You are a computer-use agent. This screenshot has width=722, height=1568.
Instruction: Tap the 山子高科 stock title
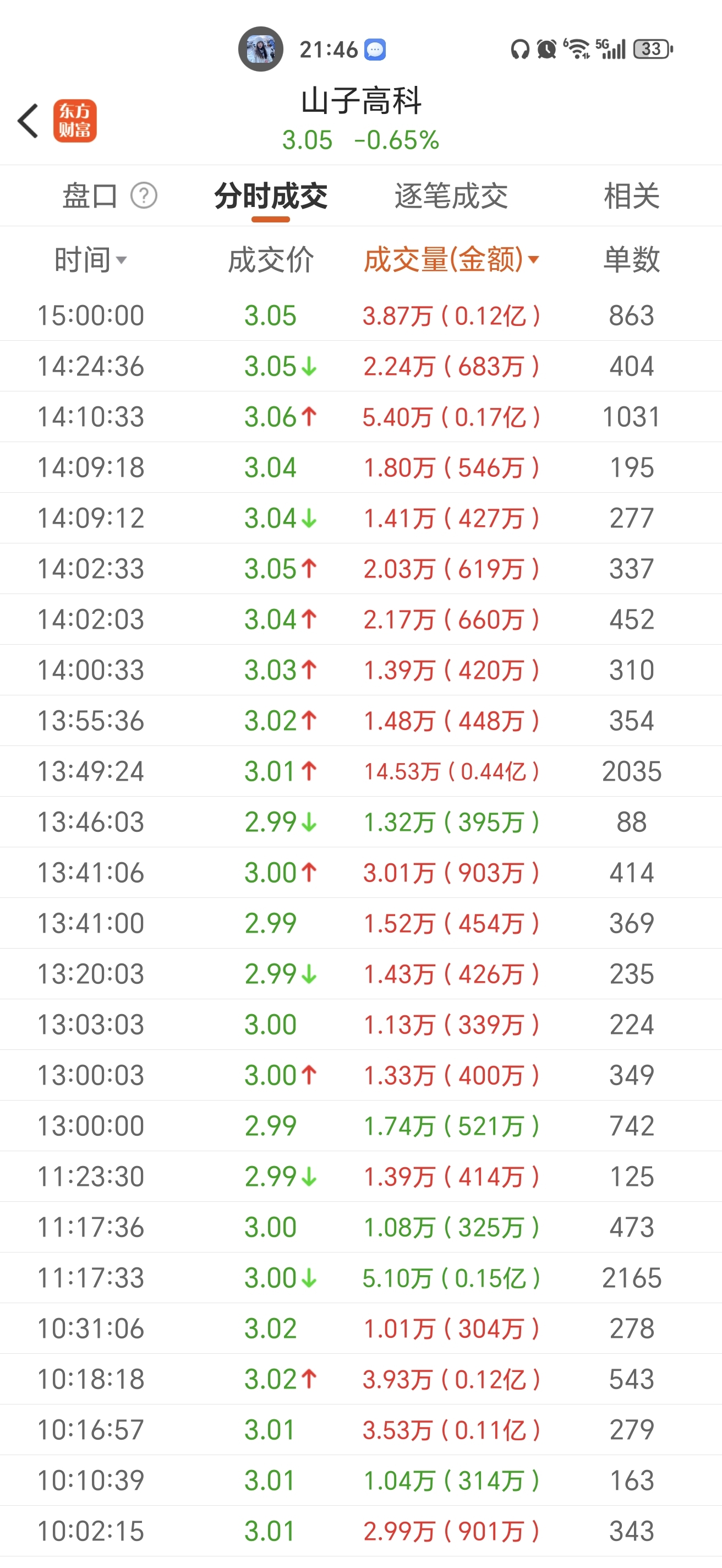click(x=360, y=101)
